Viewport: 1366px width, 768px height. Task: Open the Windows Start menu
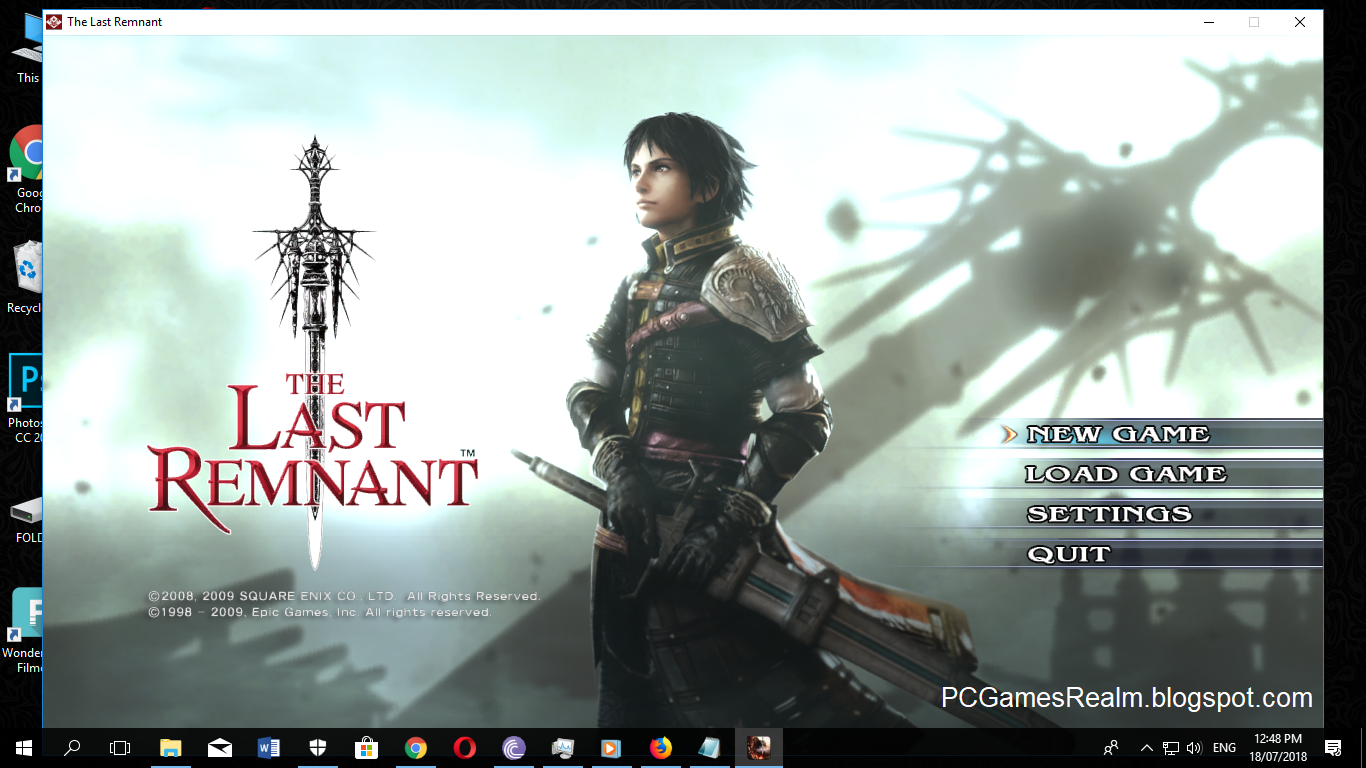(23, 747)
